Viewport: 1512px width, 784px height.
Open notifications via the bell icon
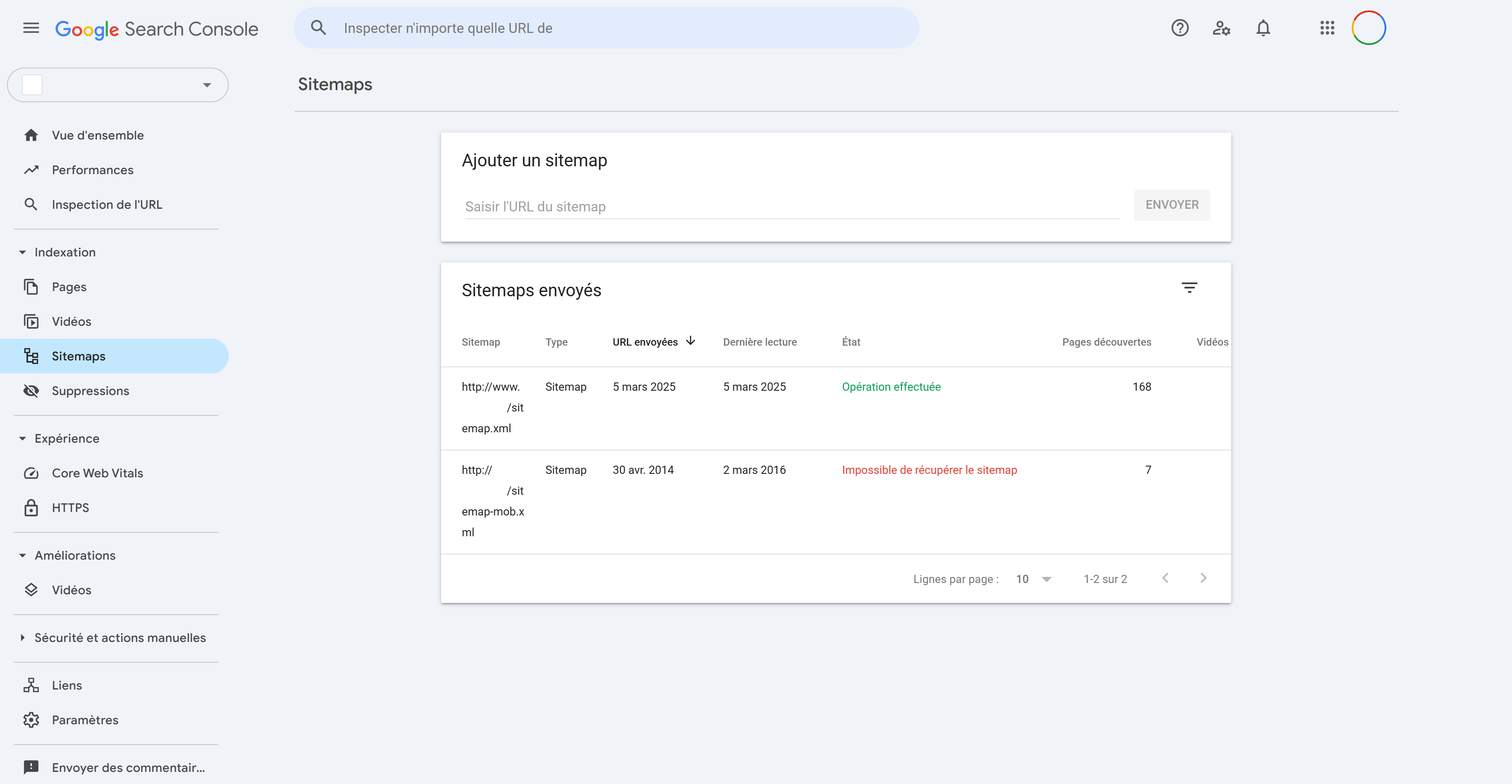1263,28
